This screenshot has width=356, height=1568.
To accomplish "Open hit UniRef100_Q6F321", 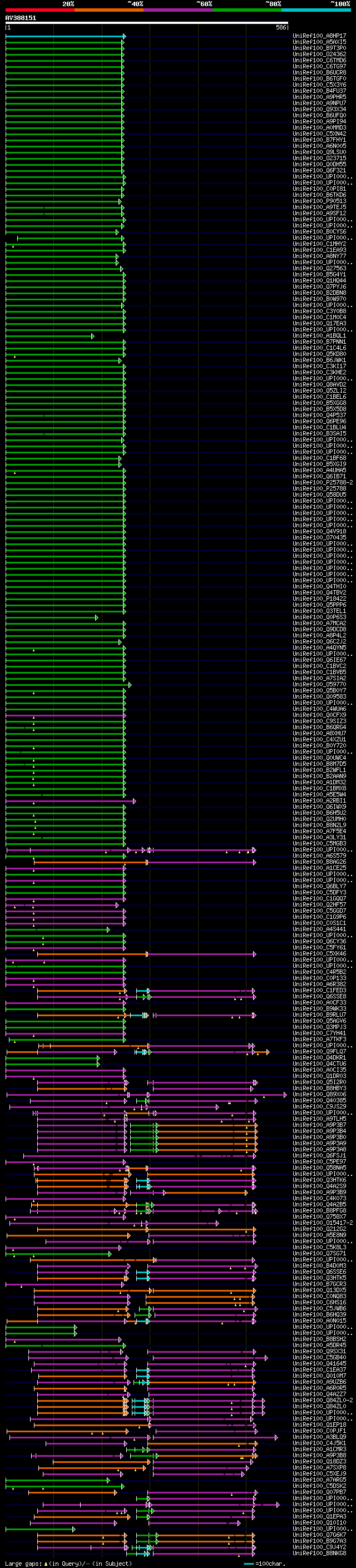I will pyautogui.click(x=319, y=170).
